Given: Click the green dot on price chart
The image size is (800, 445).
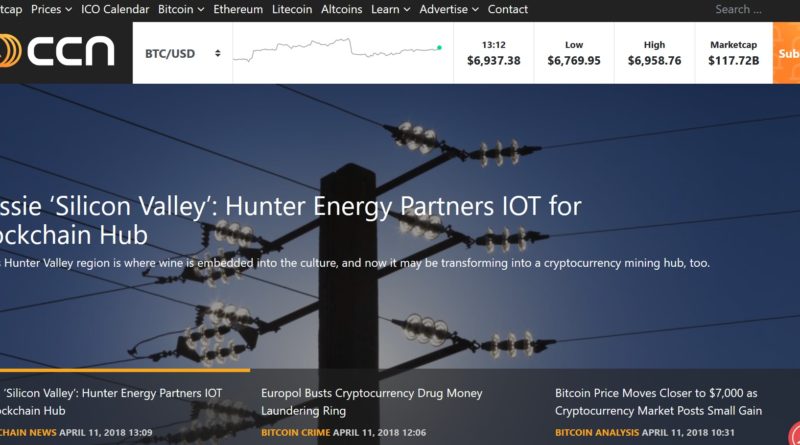Looking at the screenshot, I should point(439,47).
